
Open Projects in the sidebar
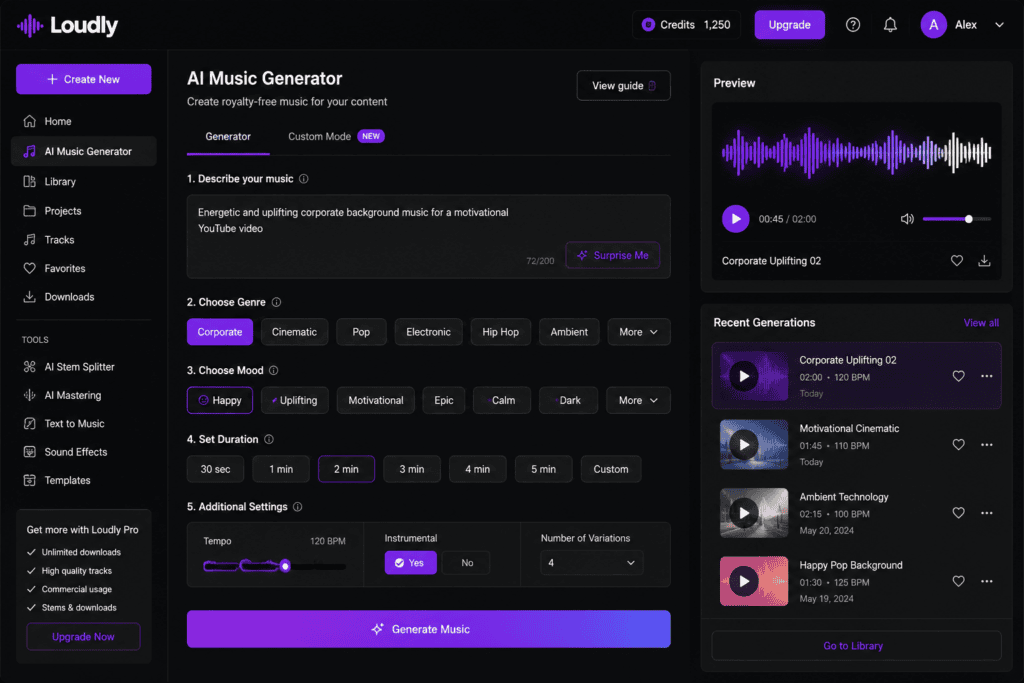click(84, 211)
